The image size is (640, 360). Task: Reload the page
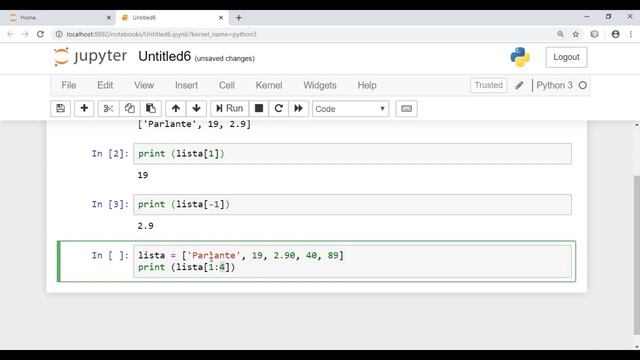(40, 34)
